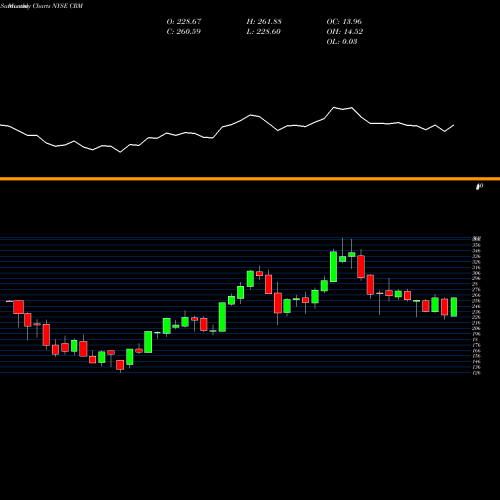Click the close value C: 260.59
The height and width of the screenshot is (500, 500).
184,32
